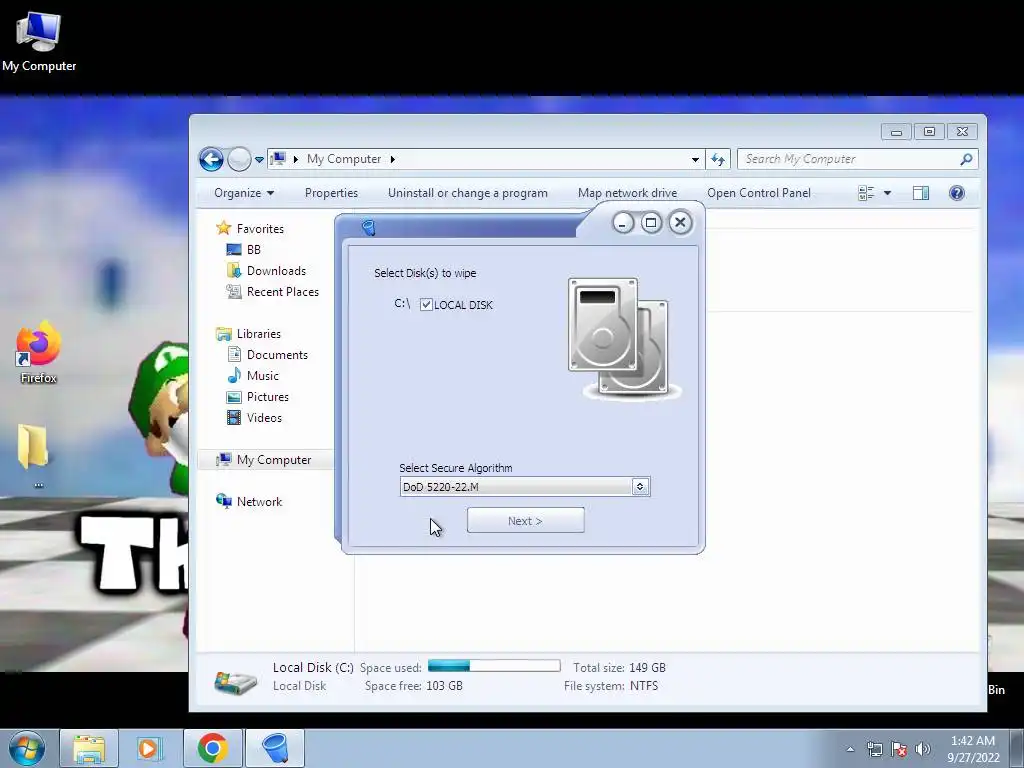Image resolution: width=1024 pixels, height=768 pixels.
Task: Click the space used progress bar
Action: click(494, 666)
